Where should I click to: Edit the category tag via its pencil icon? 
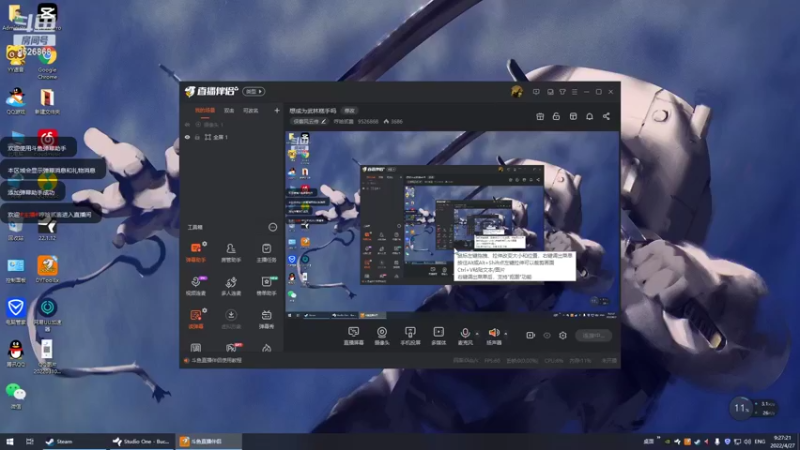pos(323,121)
